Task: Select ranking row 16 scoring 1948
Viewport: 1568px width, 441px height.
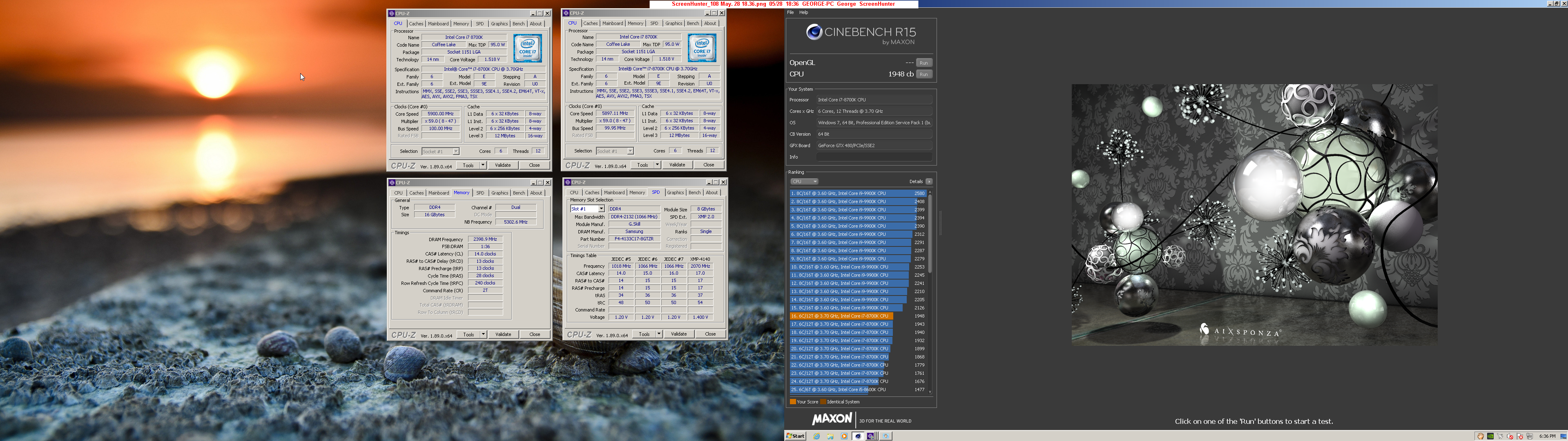Action: tap(858, 316)
